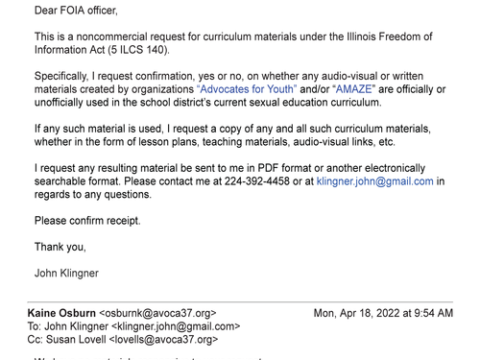Click the paragraph starting "If any such material"
Viewport: 480px width, 360px height.
click(232, 135)
